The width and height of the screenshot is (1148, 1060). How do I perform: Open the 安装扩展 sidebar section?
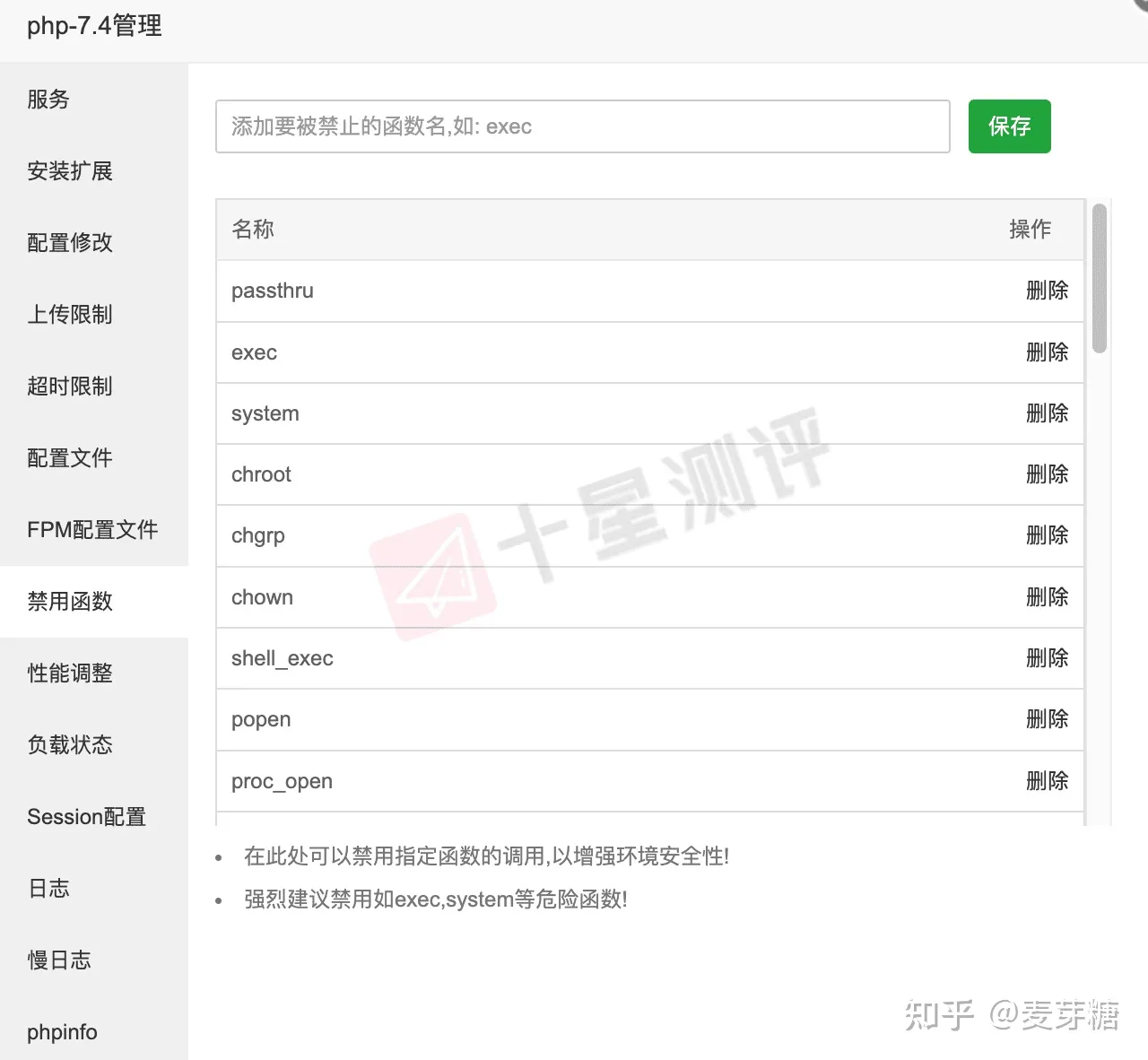click(70, 171)
